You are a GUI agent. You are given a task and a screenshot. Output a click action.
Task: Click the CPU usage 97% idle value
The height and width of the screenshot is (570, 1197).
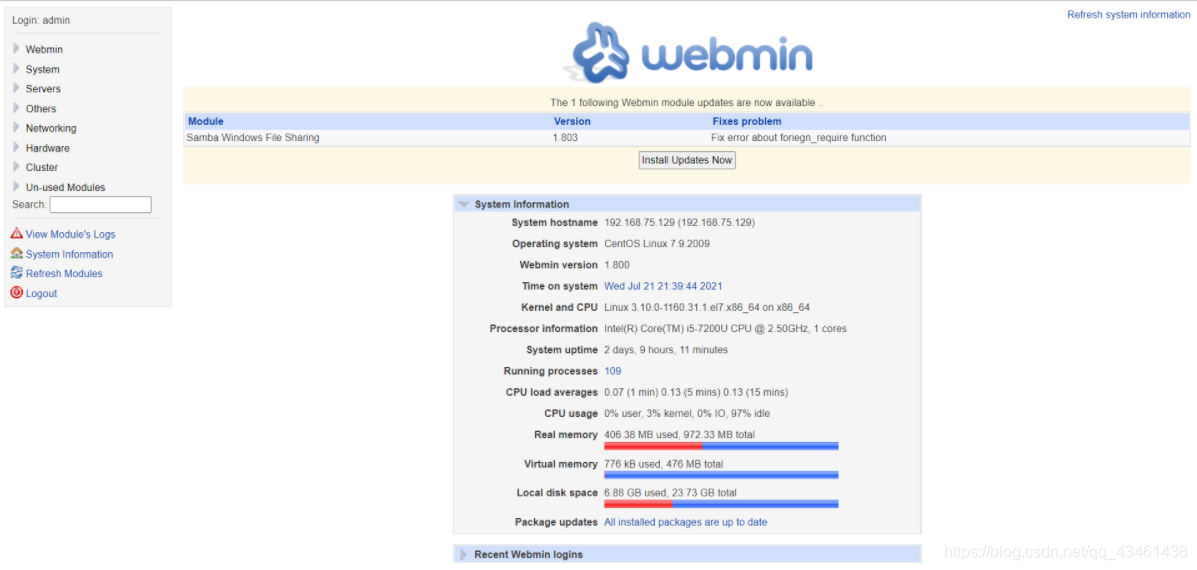[687, 414]
